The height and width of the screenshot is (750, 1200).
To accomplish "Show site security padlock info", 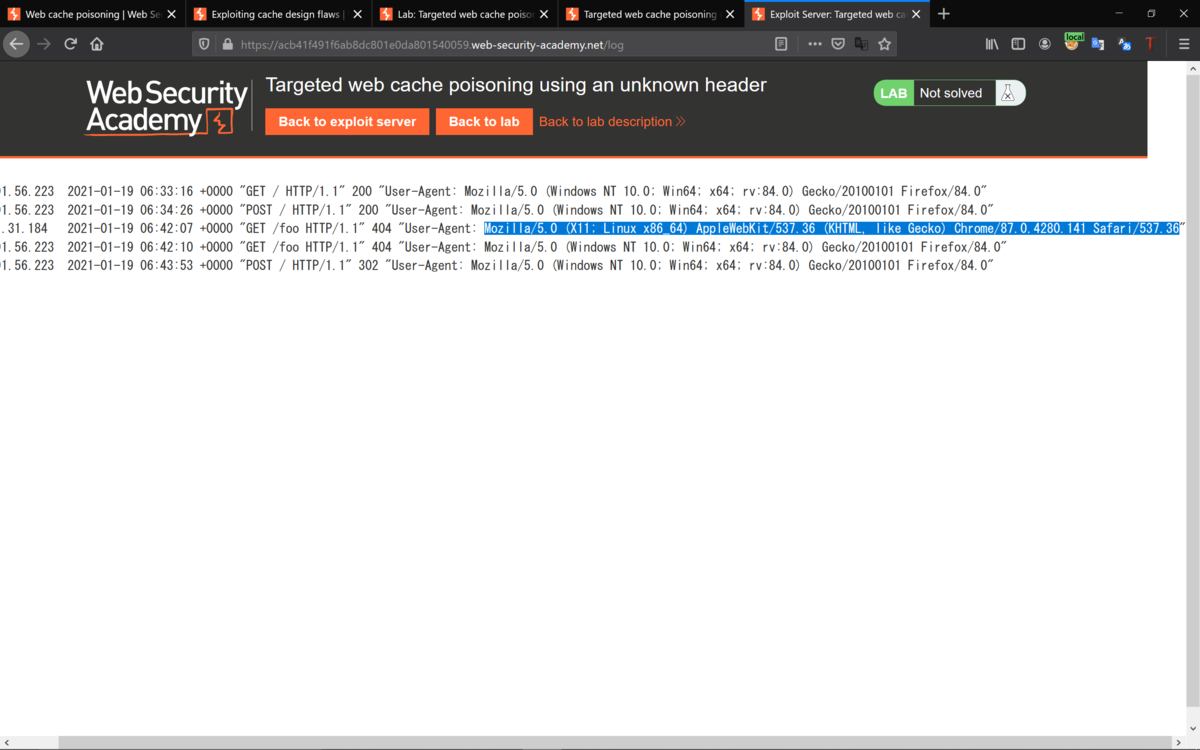I will (x=227, y=44).
